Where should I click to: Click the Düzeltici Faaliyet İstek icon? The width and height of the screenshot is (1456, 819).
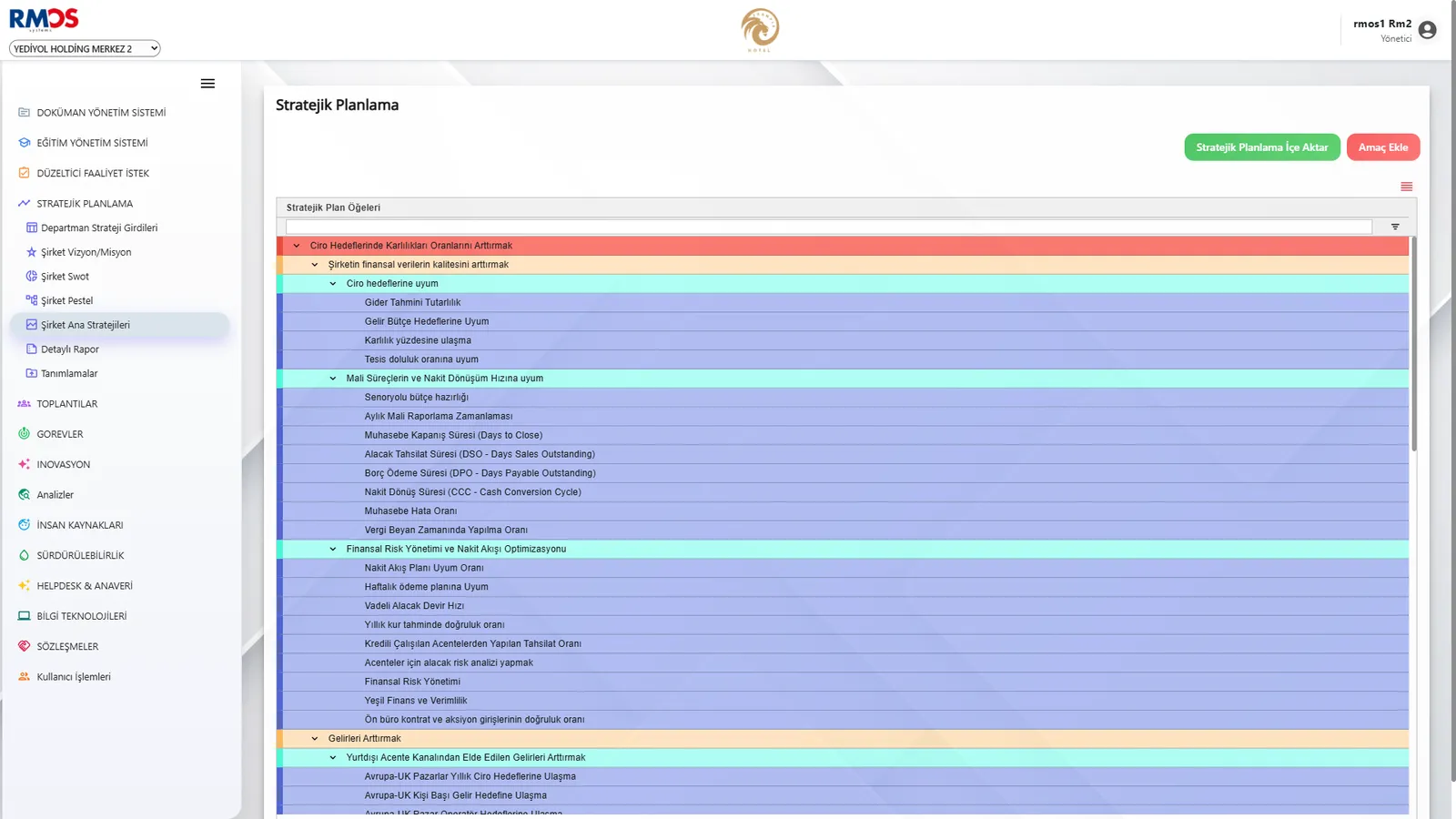pyautogui.click(x=25, y=173)
